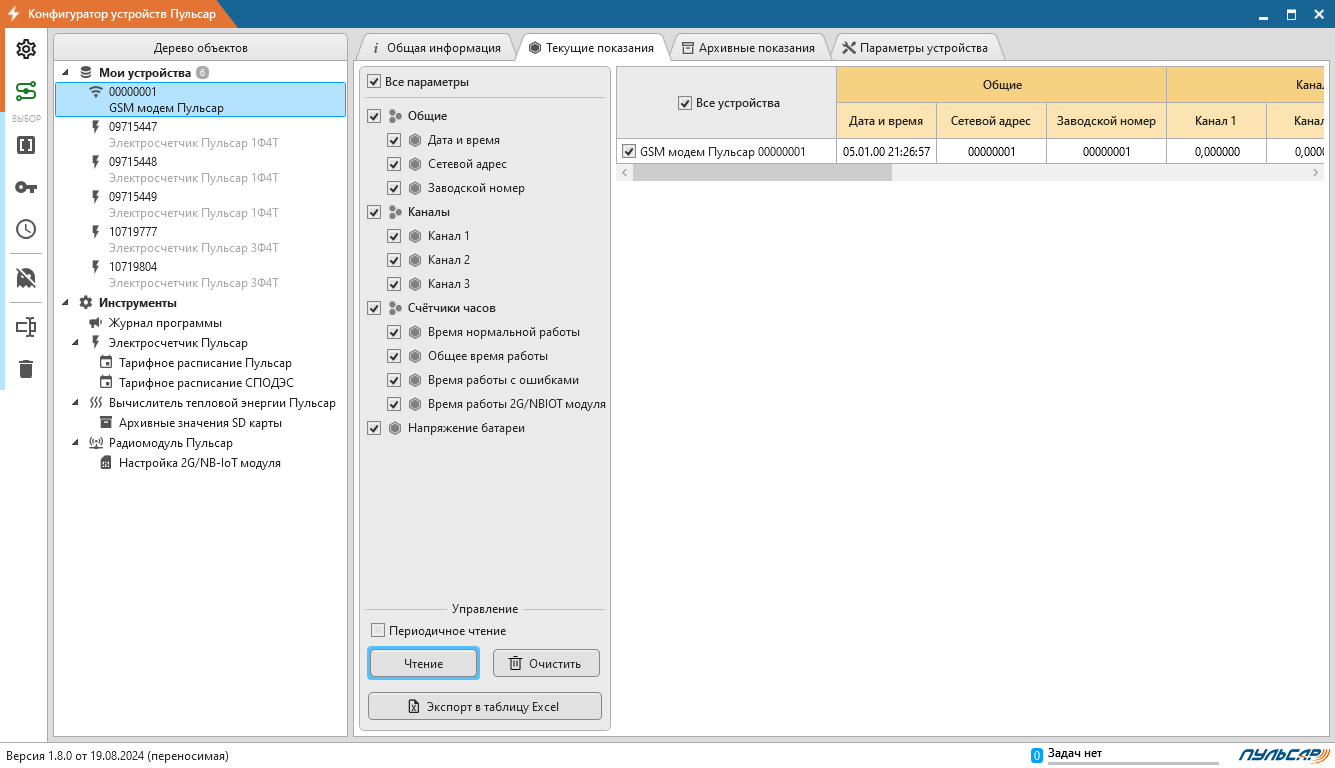This screenshot has width=1335, height=768.
Task: Click the square bracket sidebar icon above the key
Action: [26, 145]
